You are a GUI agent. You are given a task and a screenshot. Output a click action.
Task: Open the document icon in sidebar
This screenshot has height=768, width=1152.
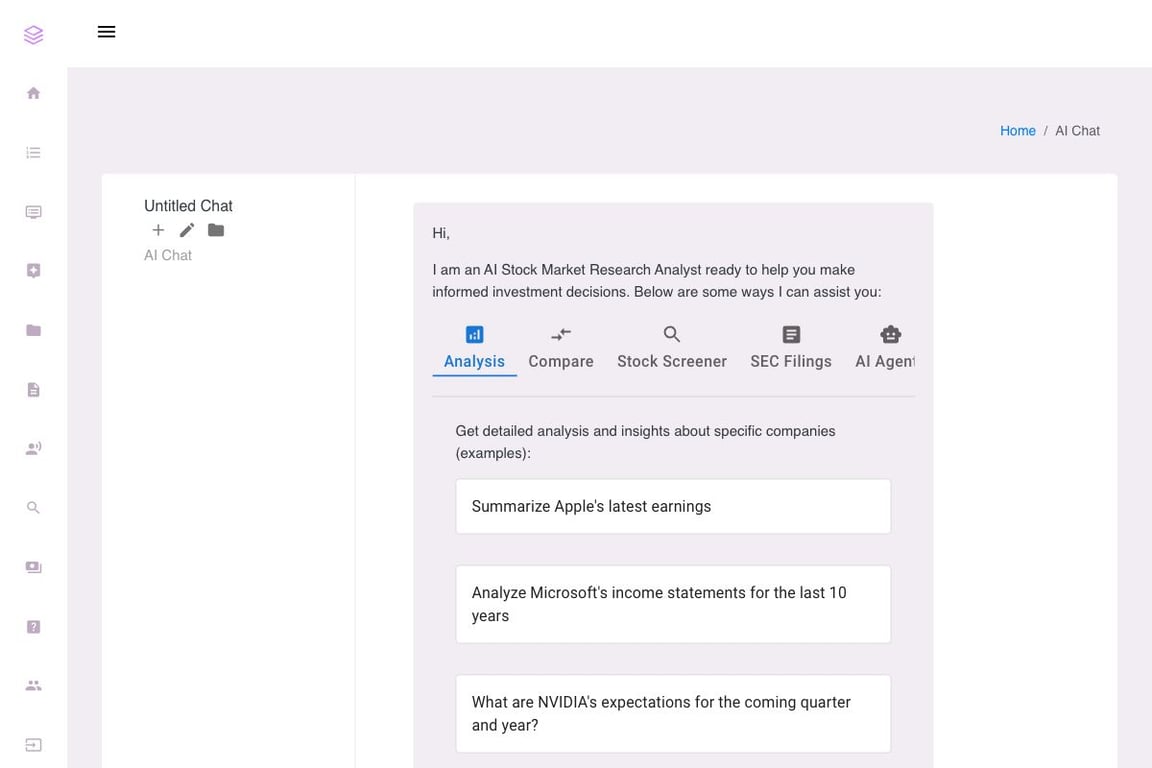[x=33, y=390]
